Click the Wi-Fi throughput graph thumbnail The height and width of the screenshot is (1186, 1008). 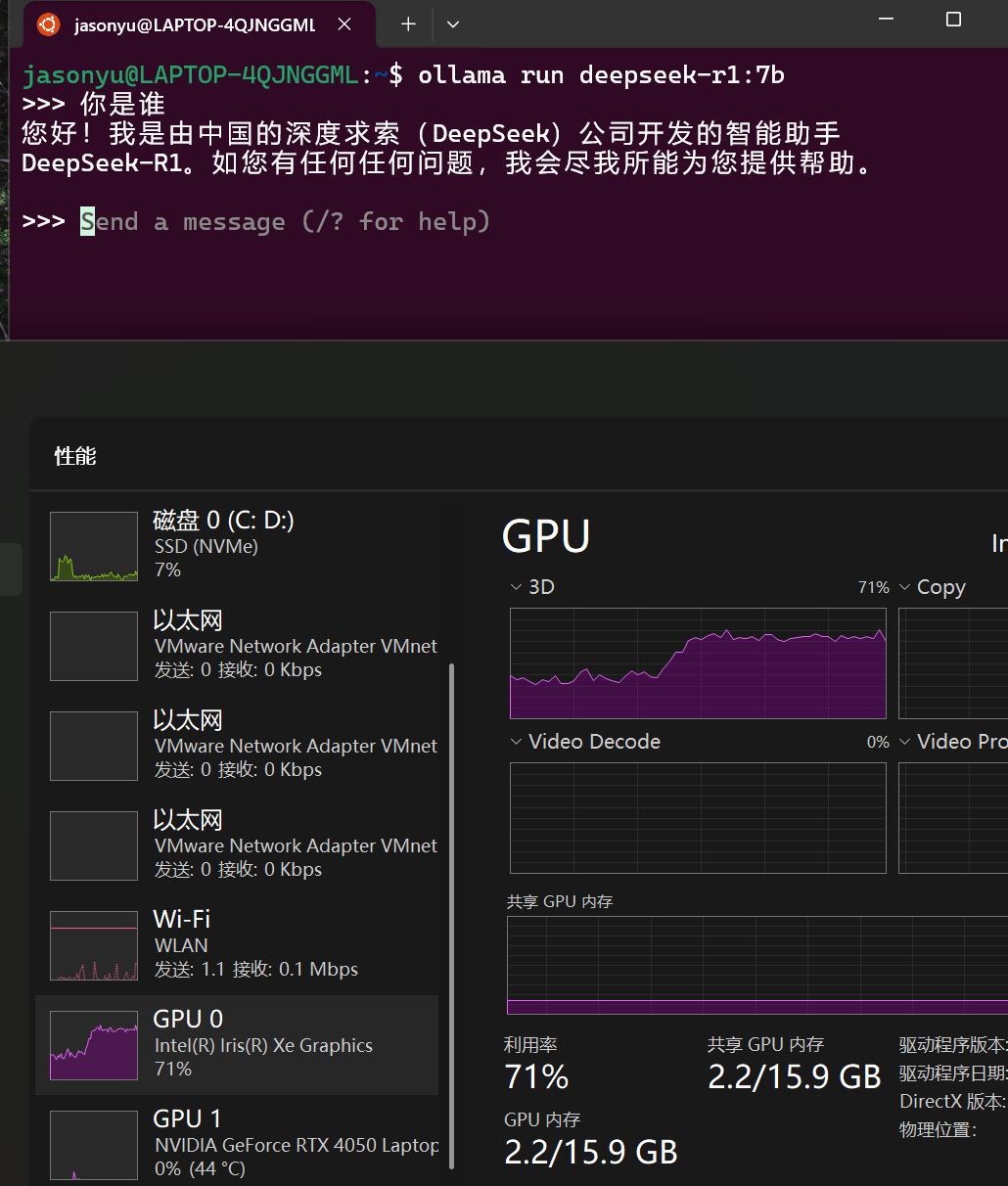coord(94,945)
